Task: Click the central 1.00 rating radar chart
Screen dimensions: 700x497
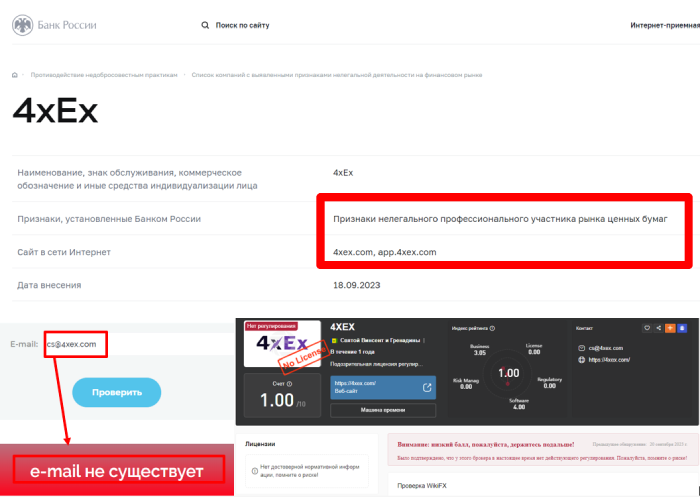Action: [508, 373]
